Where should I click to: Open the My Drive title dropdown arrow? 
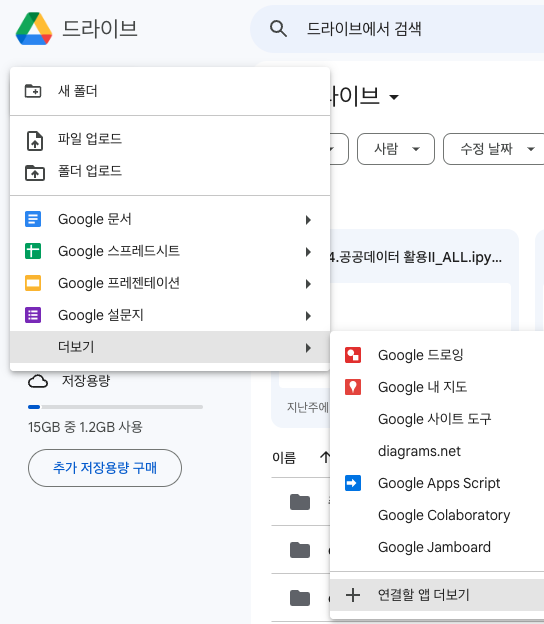394,97
